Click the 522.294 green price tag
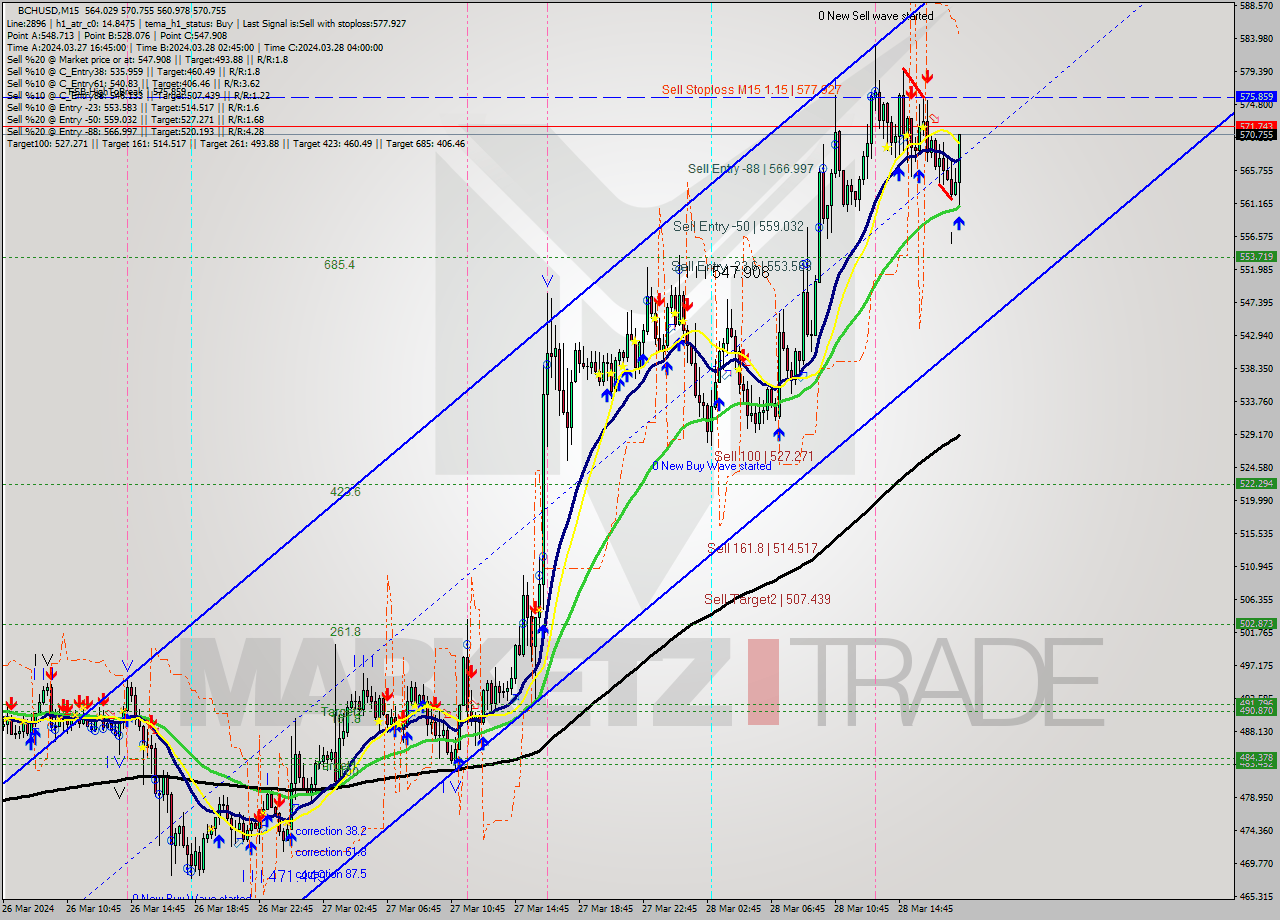The height and width of the screenshot is (920, 1280). click(1256, 484)
